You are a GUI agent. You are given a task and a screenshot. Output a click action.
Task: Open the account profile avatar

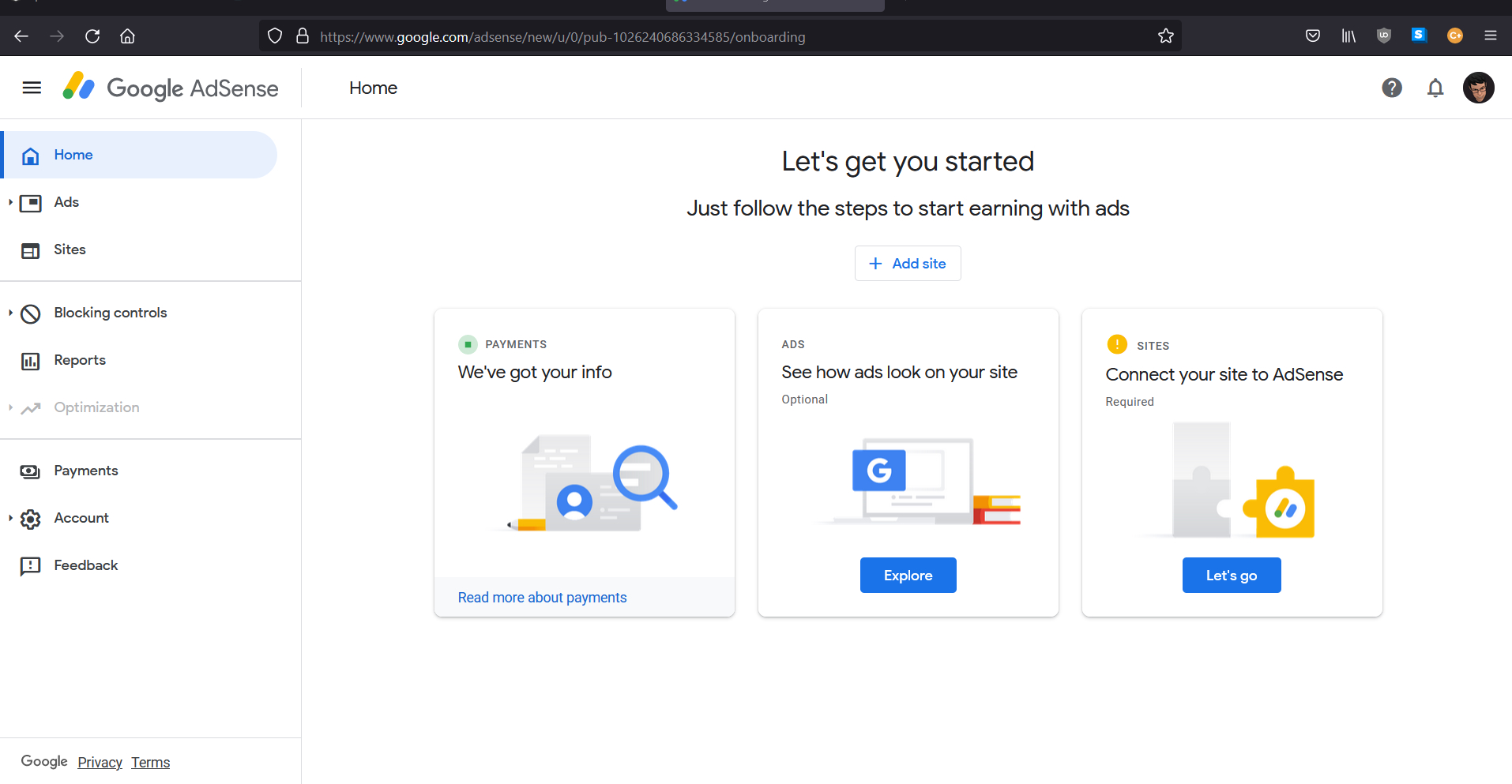click(x=1478, y=88)
